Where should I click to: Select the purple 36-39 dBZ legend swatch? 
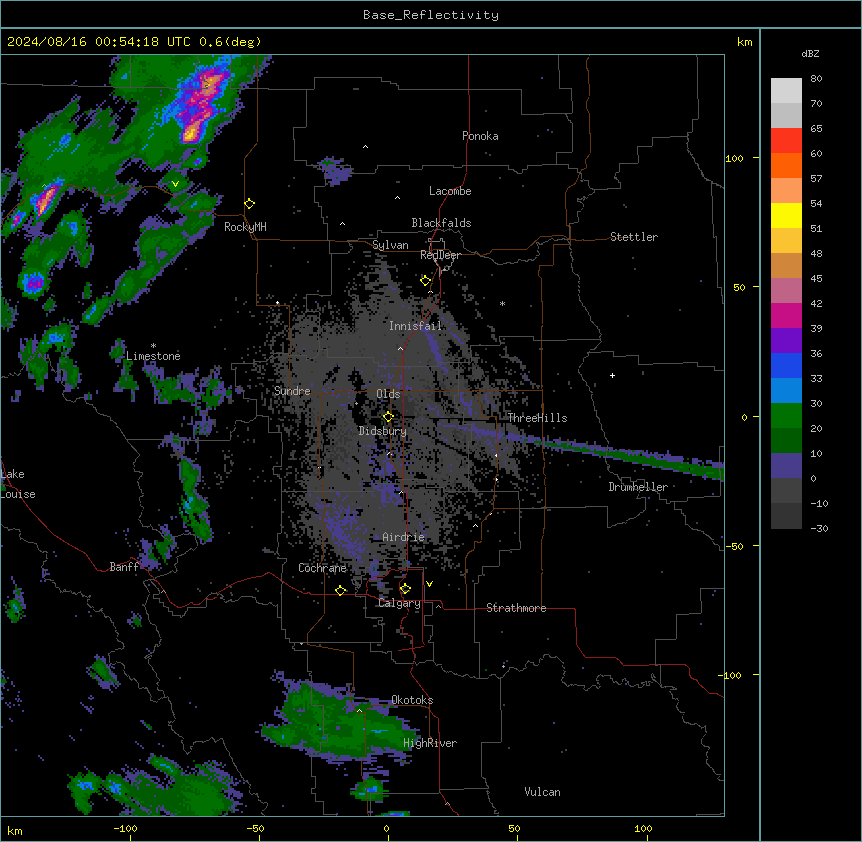tap(786, 341)
